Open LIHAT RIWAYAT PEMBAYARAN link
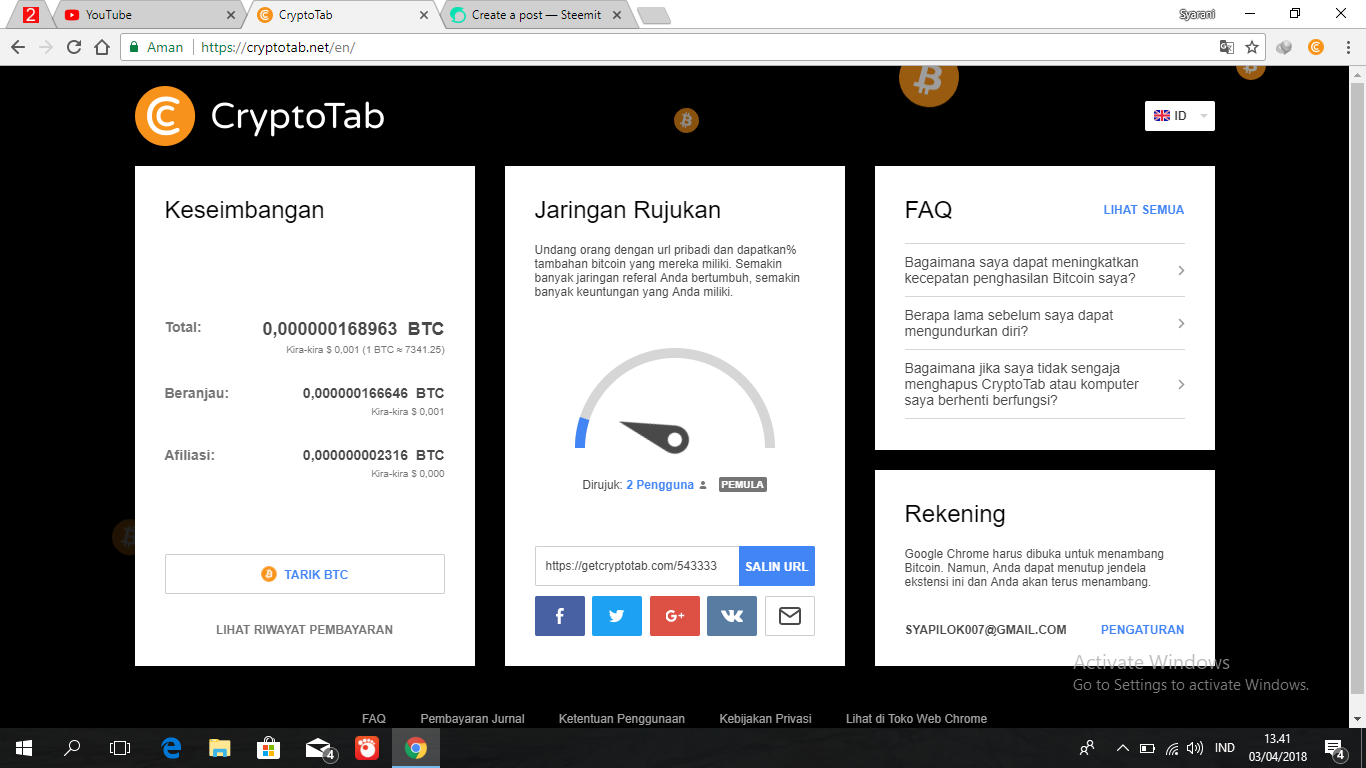This screenshot has width=1366, height=768. coord(304,629)
